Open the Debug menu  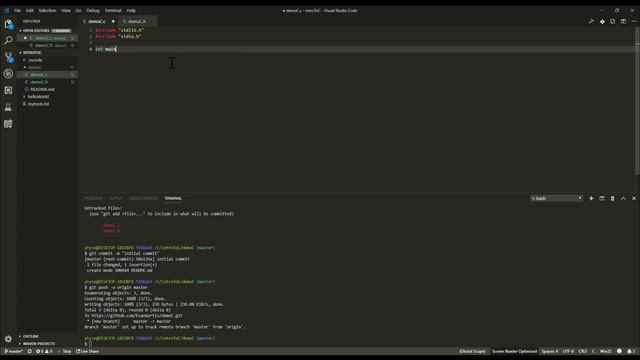click(93, 11)
